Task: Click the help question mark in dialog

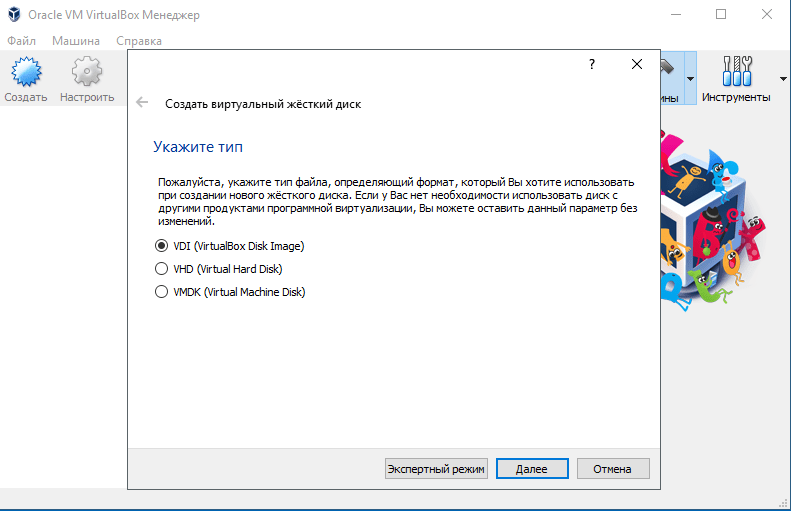Action: click(592, 64)
